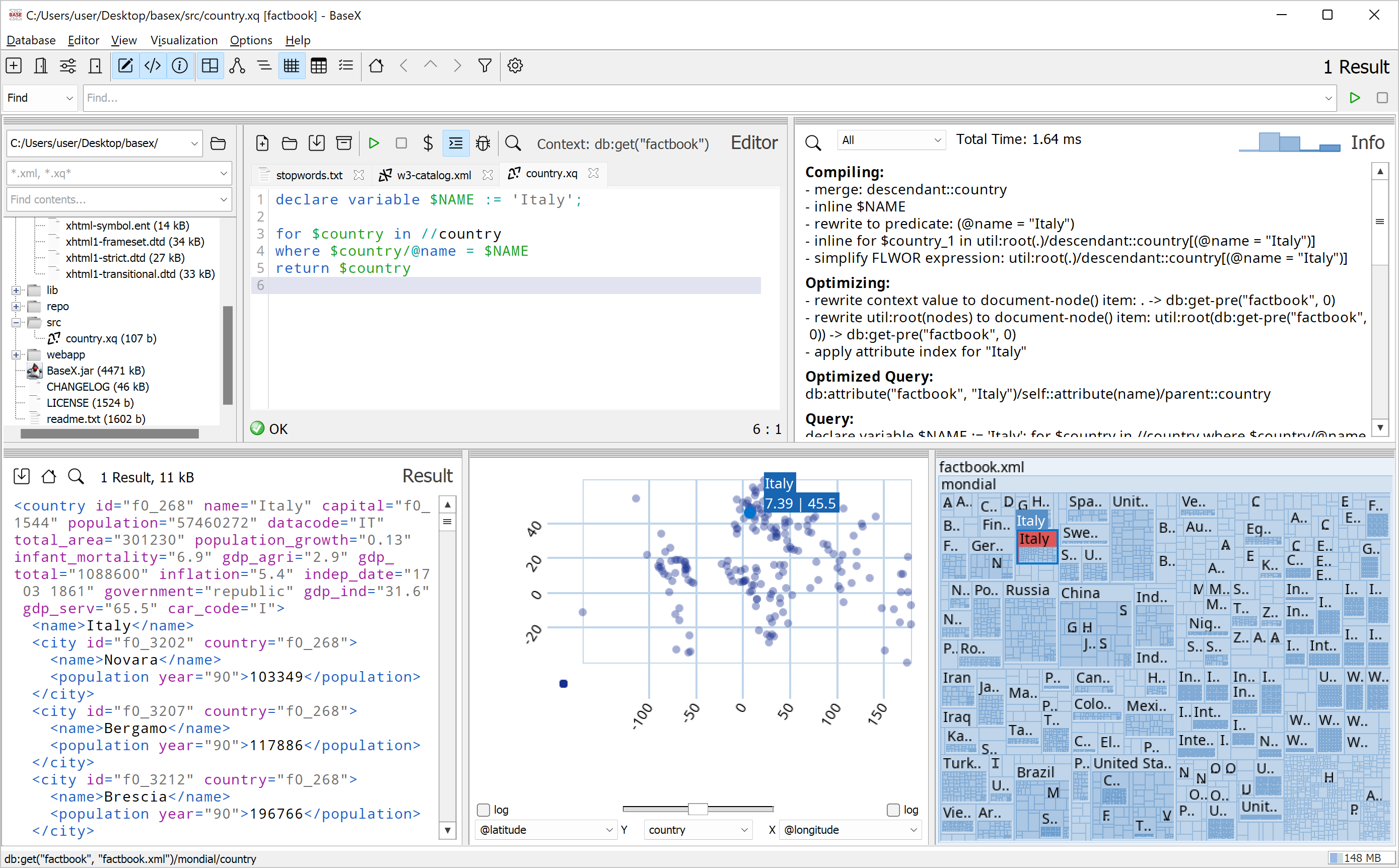Open the Find contents dropdown arrow

[x=224, y=199]
